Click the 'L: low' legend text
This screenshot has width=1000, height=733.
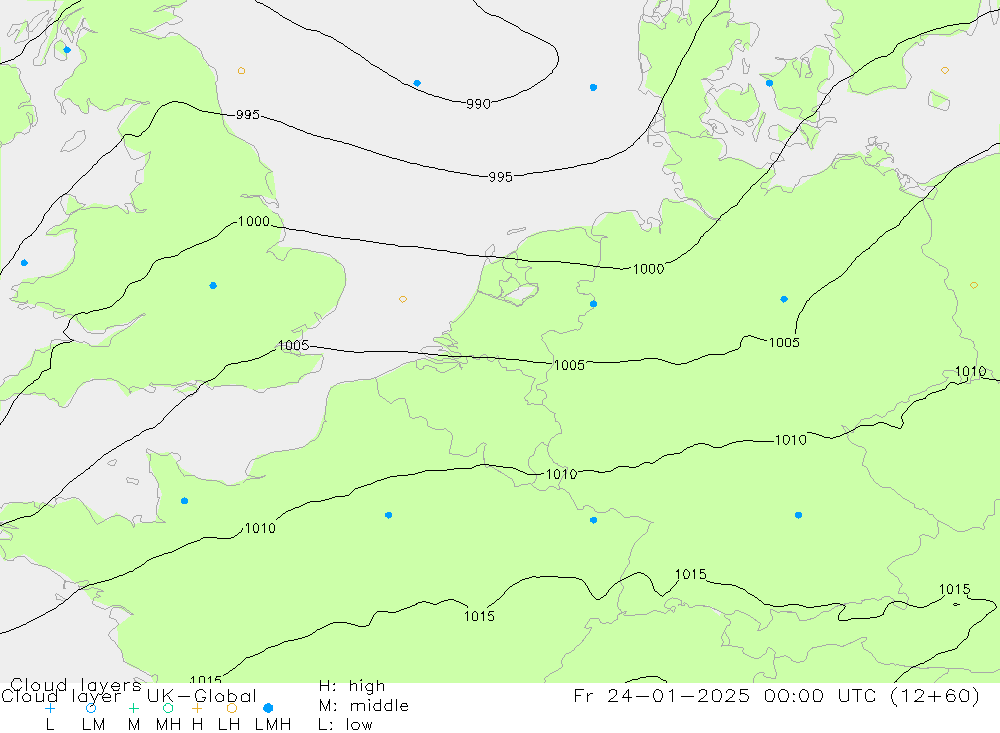(x=345, y=725)
